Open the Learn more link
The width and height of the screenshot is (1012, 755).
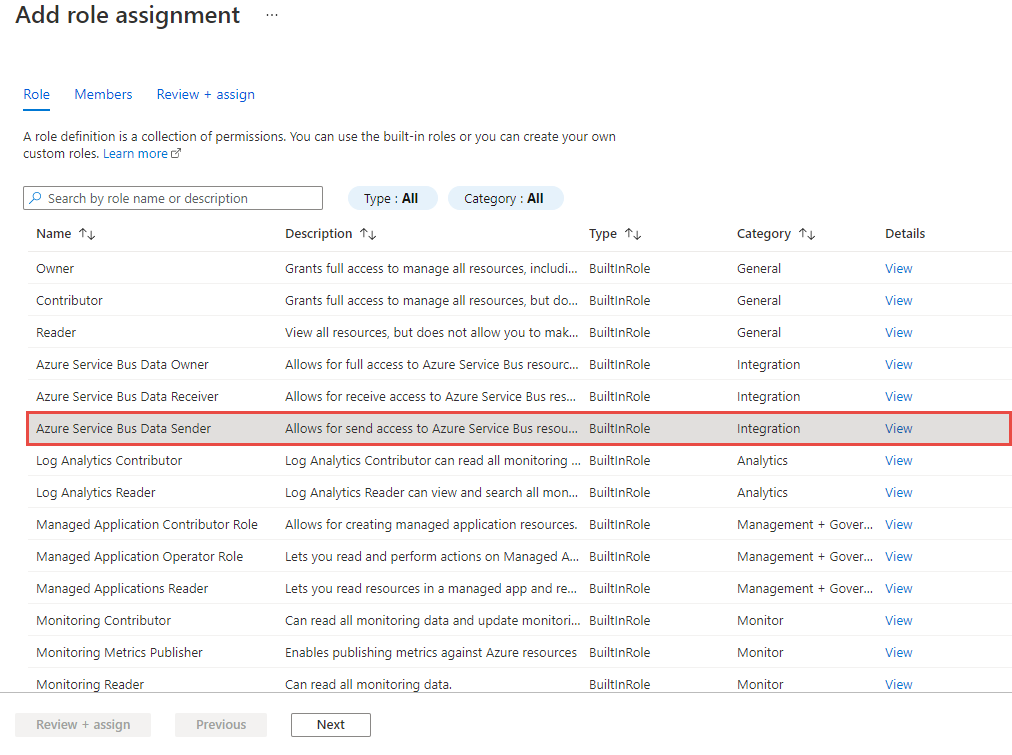[x=133, y=153]
